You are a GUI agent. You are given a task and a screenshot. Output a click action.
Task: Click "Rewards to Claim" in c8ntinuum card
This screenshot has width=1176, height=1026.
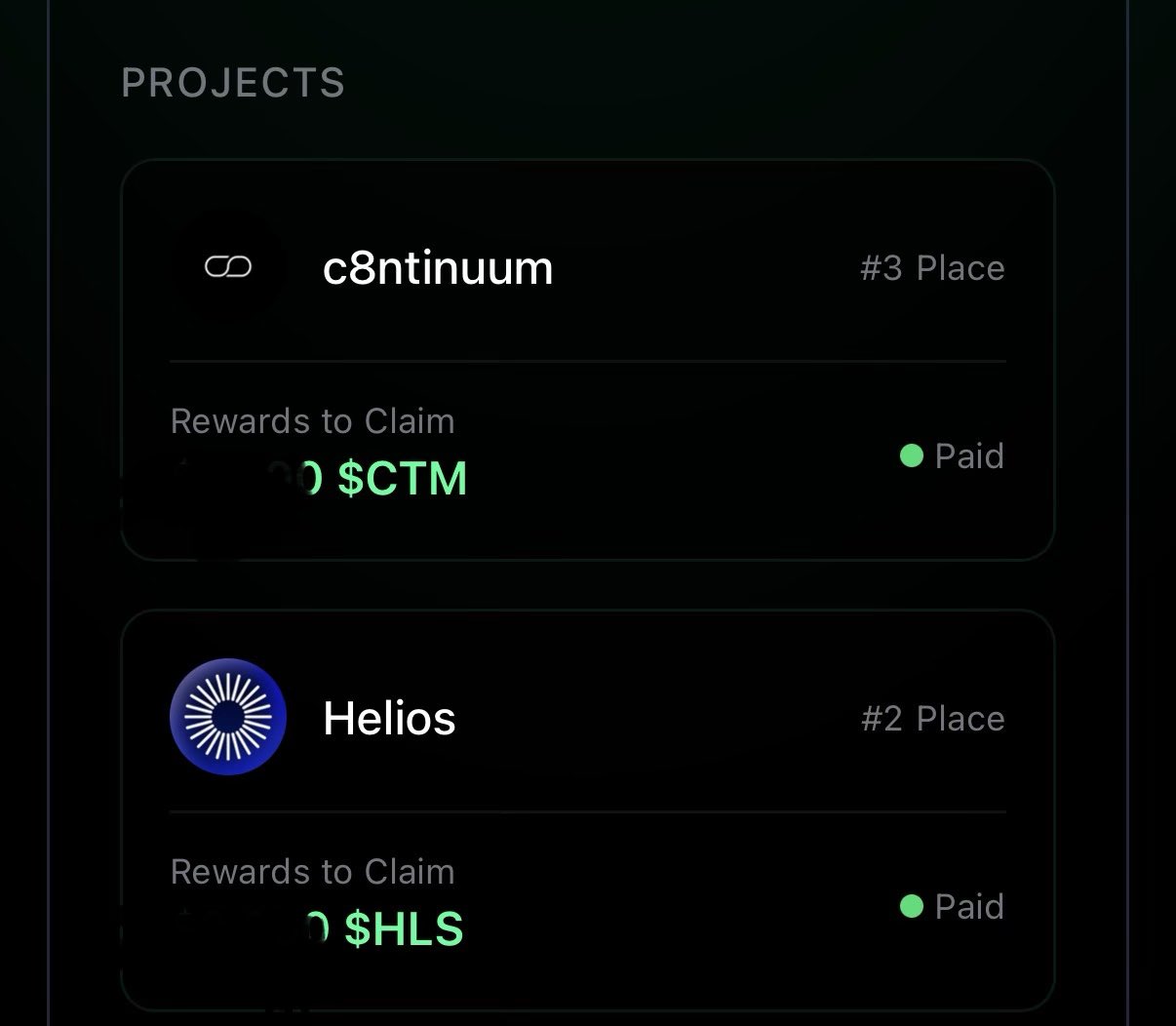click(312, 421)
